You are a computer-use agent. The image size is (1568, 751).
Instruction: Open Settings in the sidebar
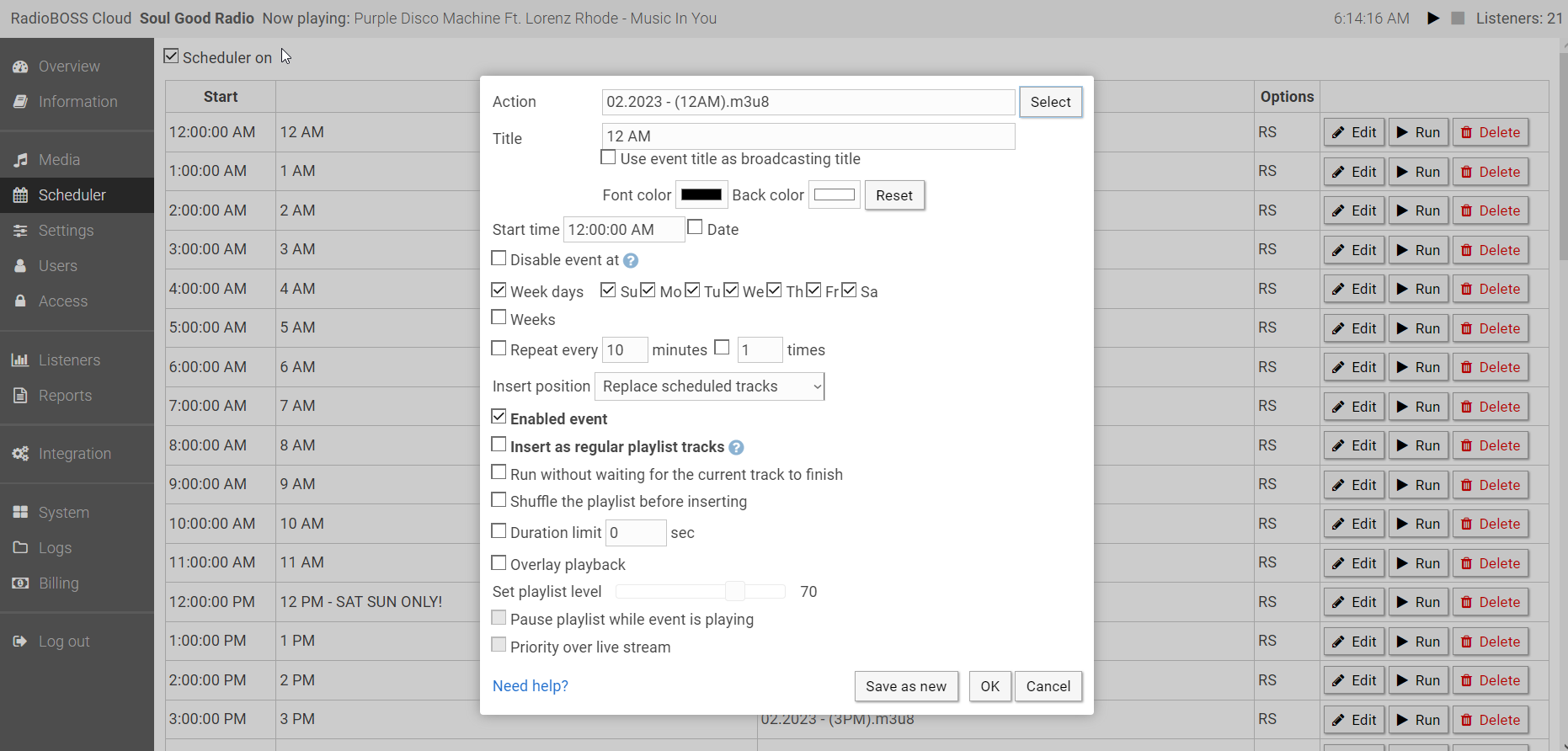tap(66, 231)
